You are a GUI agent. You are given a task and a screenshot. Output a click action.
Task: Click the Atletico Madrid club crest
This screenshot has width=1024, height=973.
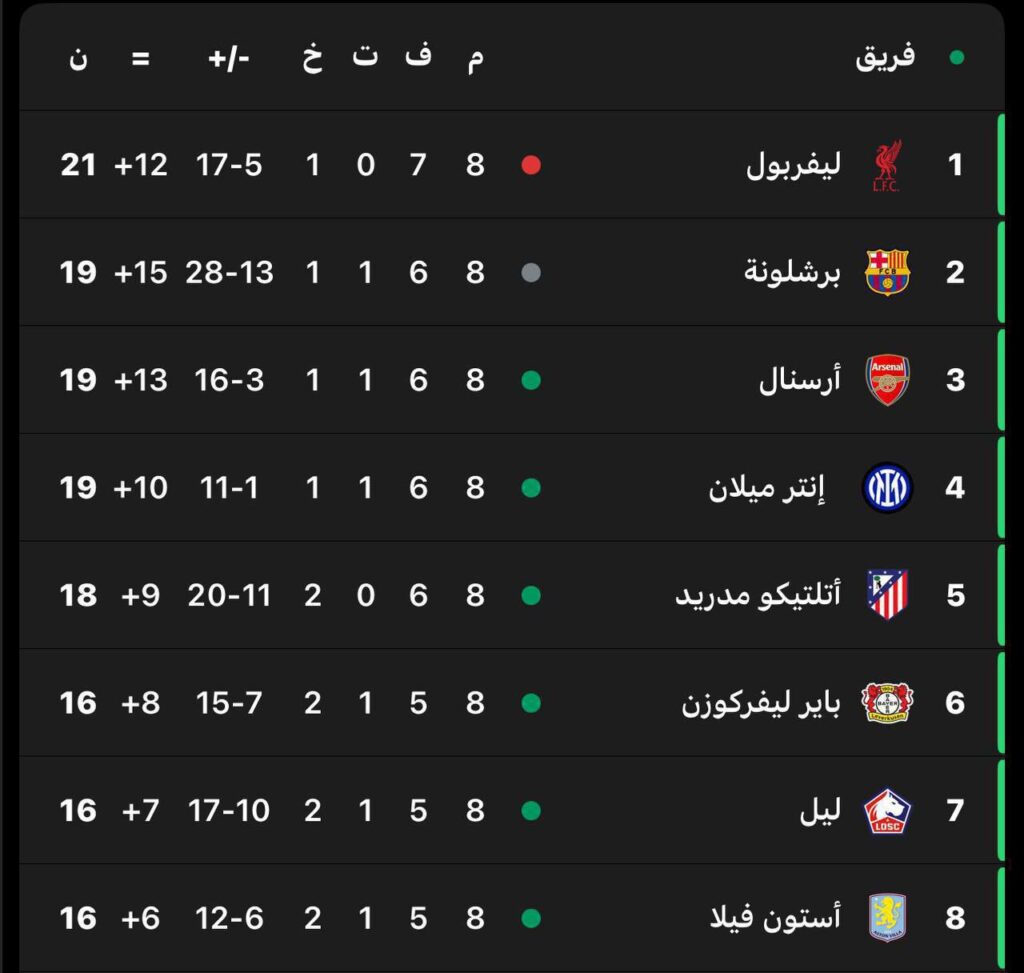pyautogui.click(x=887, y=595)
